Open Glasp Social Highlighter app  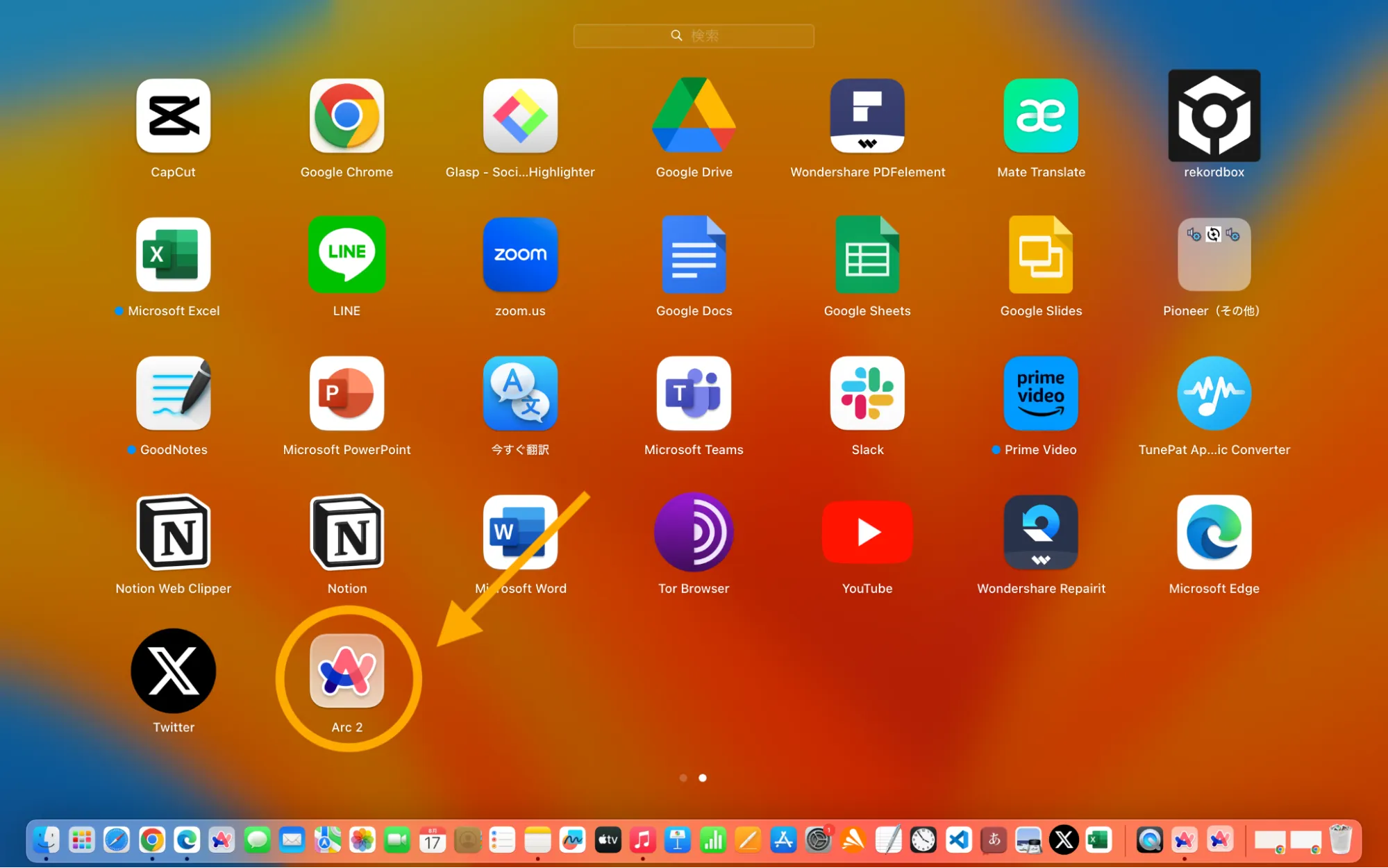click(520, 116)
